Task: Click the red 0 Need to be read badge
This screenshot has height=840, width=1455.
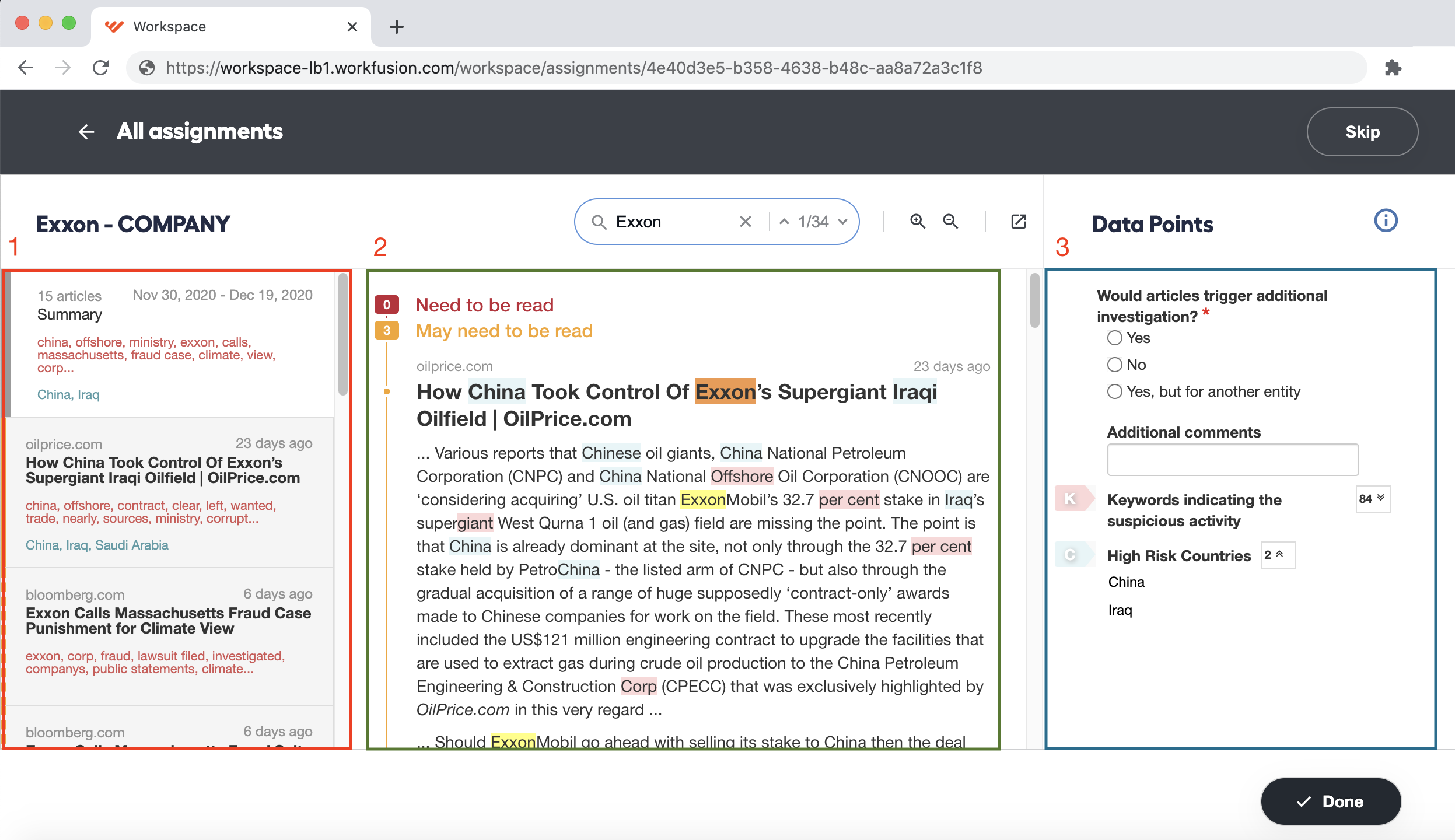Action: (x=386, y=304)
